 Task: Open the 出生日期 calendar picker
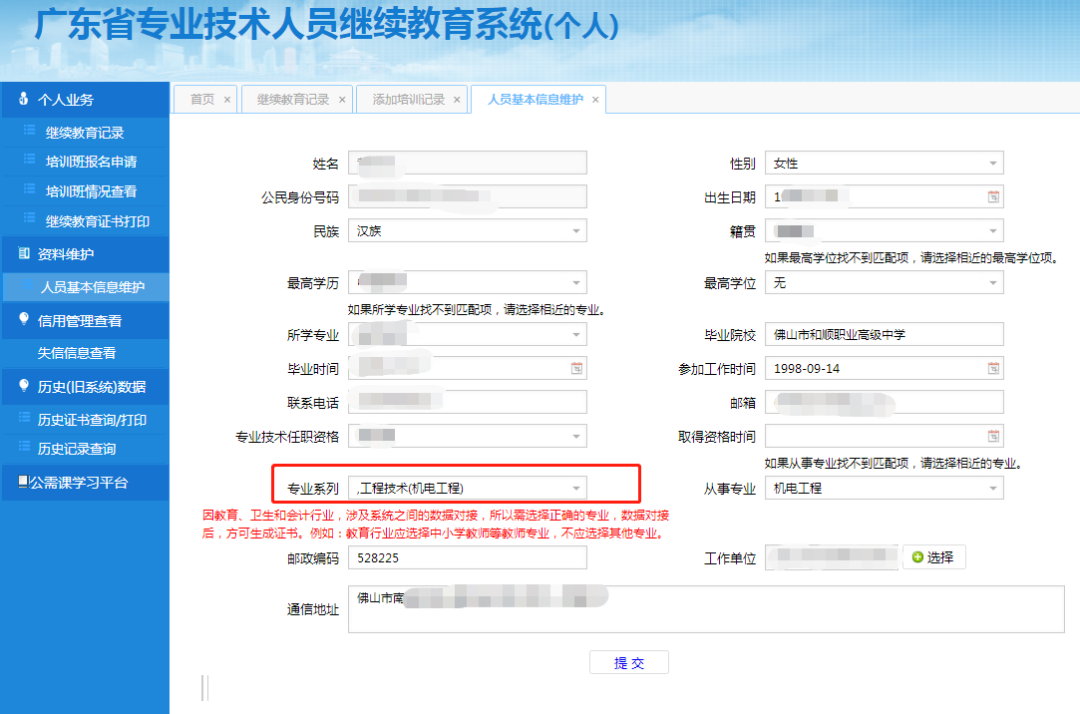click(993, 197)
